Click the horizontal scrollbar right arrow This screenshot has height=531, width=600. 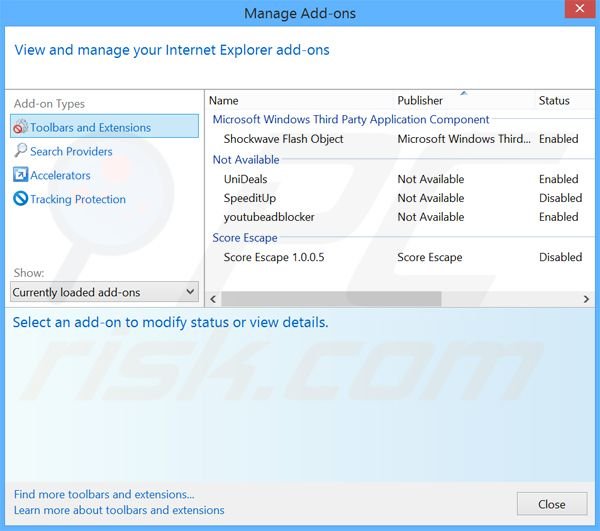[586, 299]
